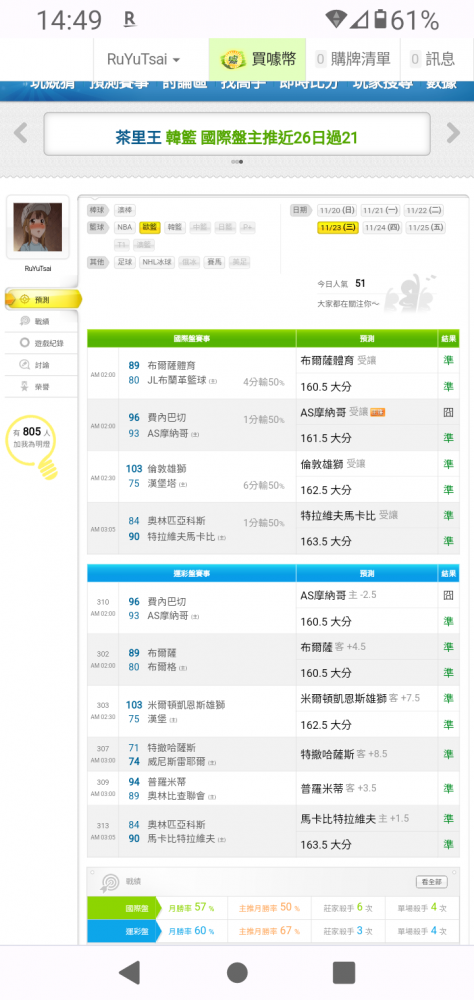Image resolution: width=474 pixels, height=1000 pixels.
Task: Select the 韓籃 league filter
Action: (173, 227)
